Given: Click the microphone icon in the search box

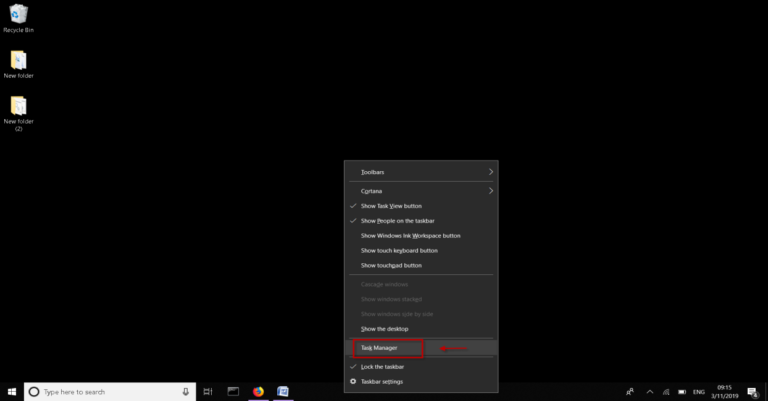Looking at the screenshot, I should (185, 391).
